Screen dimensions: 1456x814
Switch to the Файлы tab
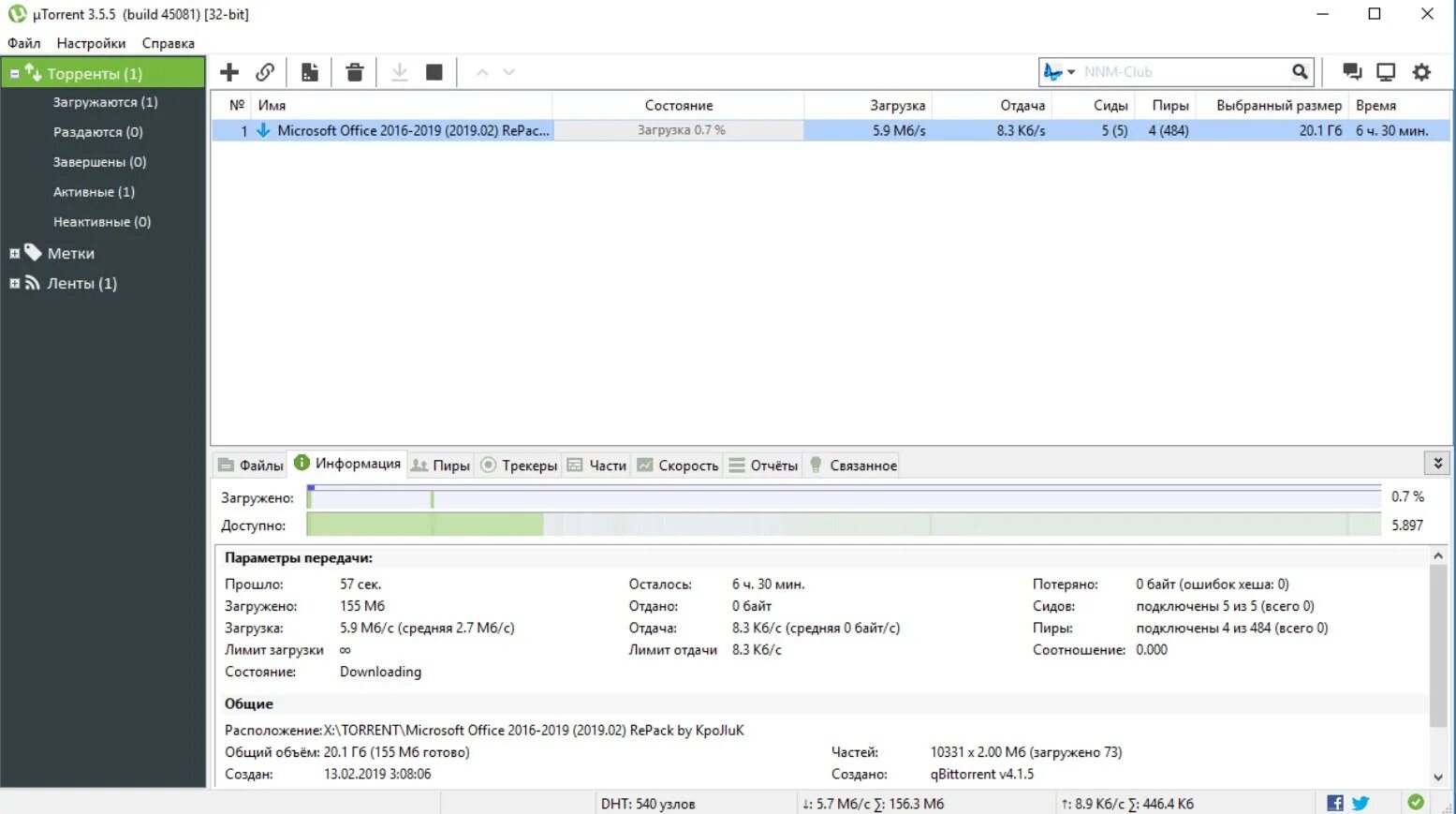coord(251,465)
